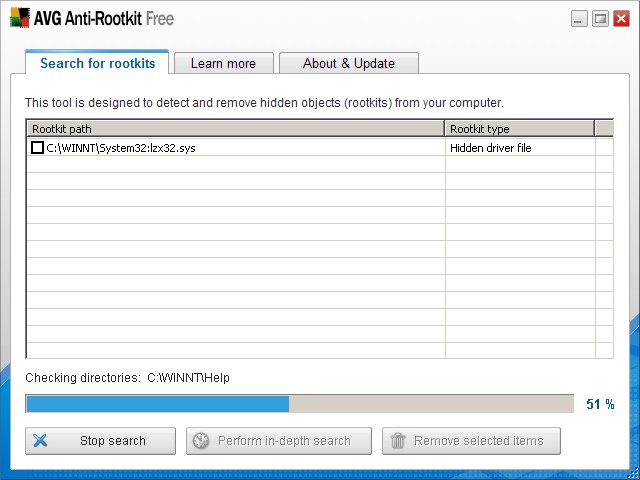Minimize the AVG Anti-Rootkit window
The image size is (640, 480).
click(x=579, y=19)
